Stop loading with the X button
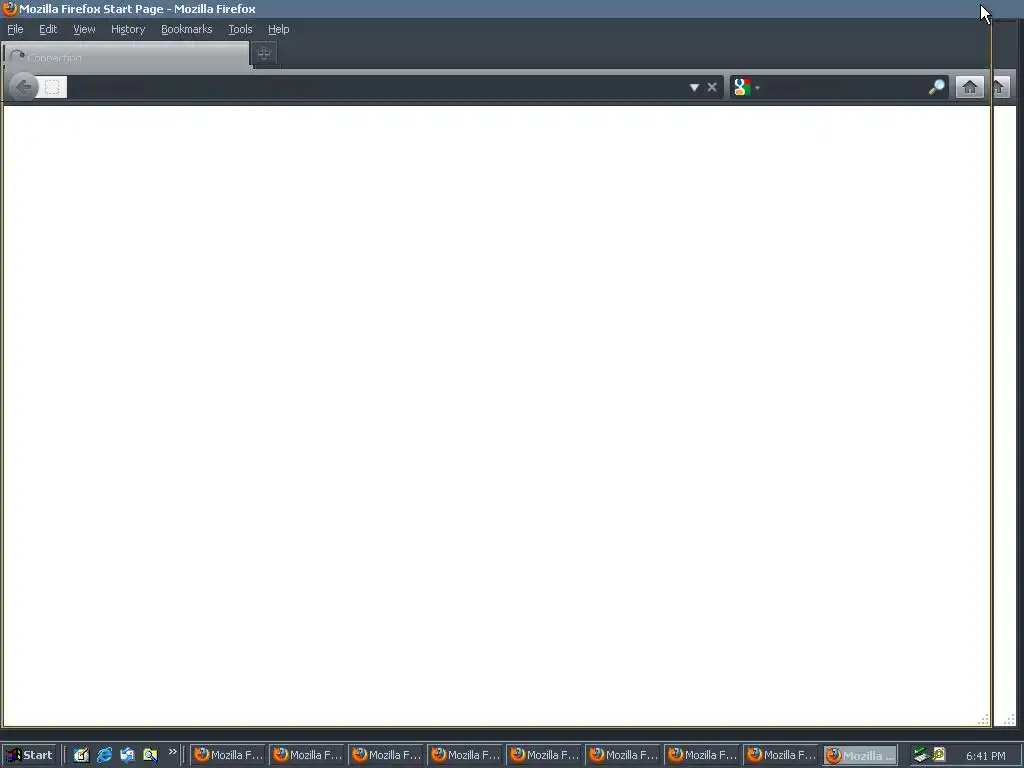Image resolution: width=1024 pixels, height=768 pixels. (712, 87)
